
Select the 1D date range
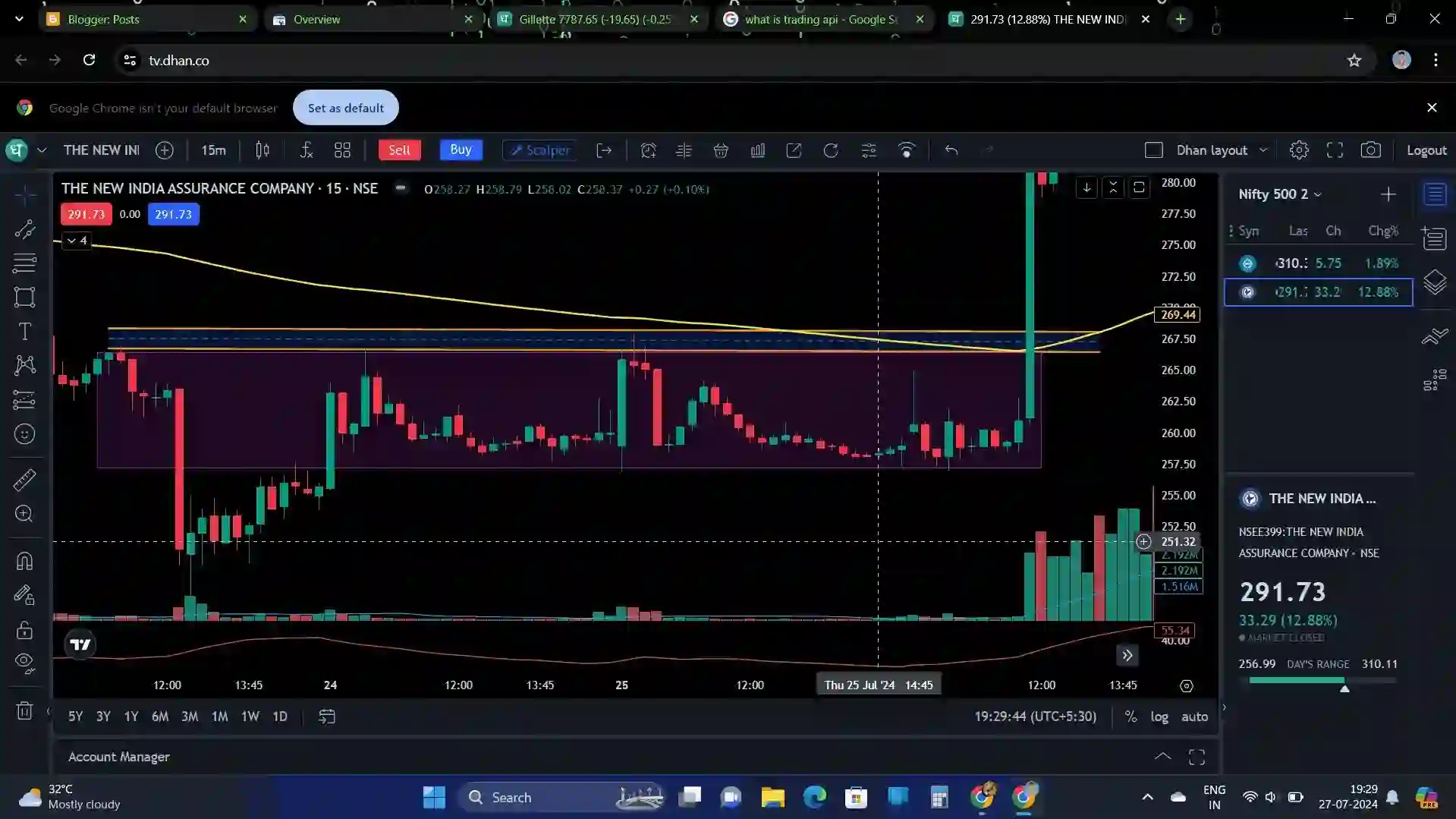(x=280, y=717)
